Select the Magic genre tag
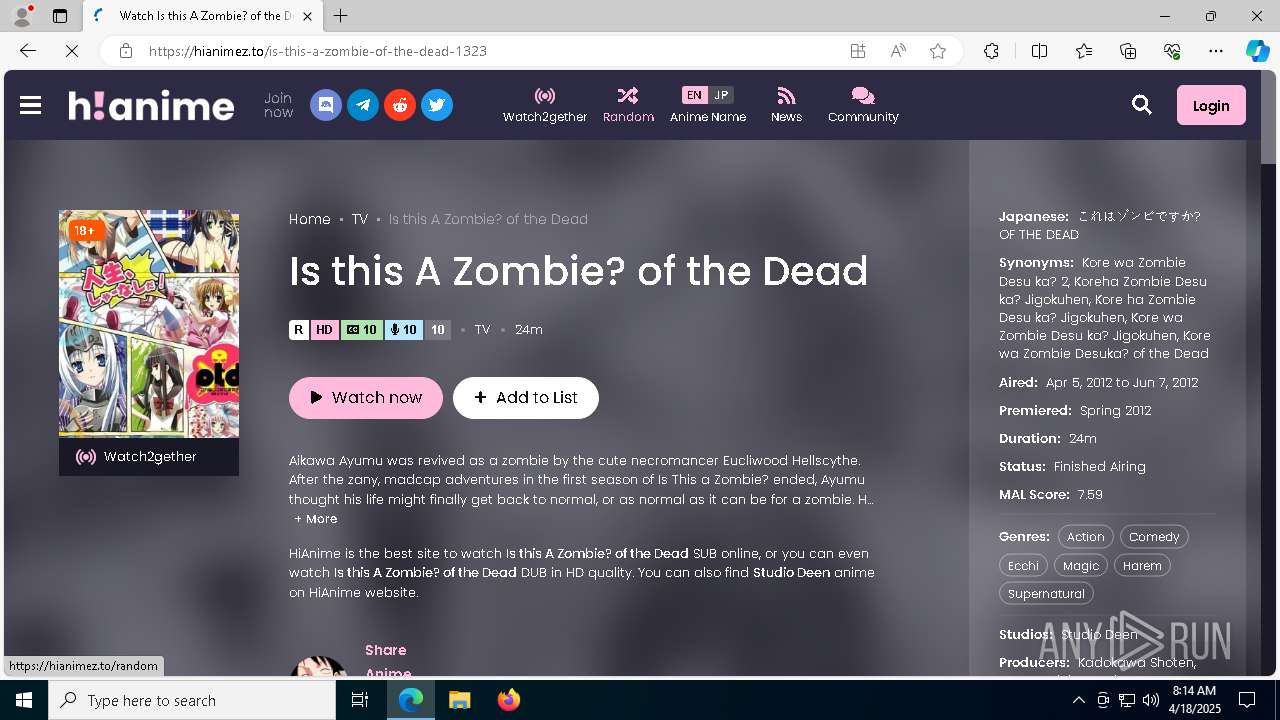The image size is (1280, 720). coord(1081,565)
